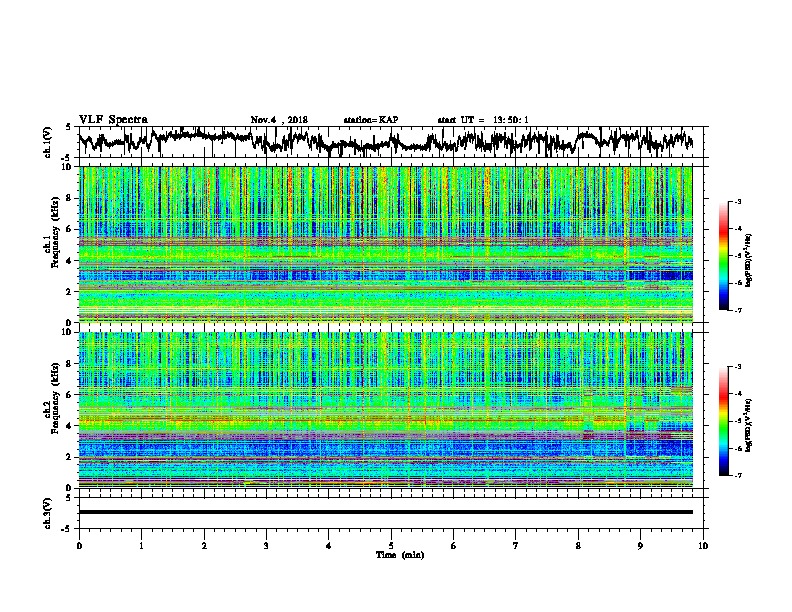
Task: Click the flat ch.3 voltage trace
Action: coord(385,512)
